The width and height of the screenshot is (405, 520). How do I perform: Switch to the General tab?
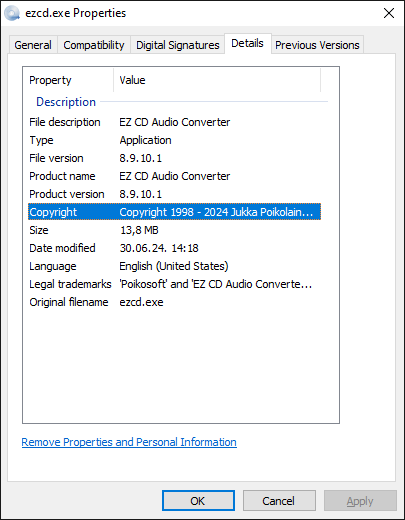33,45
